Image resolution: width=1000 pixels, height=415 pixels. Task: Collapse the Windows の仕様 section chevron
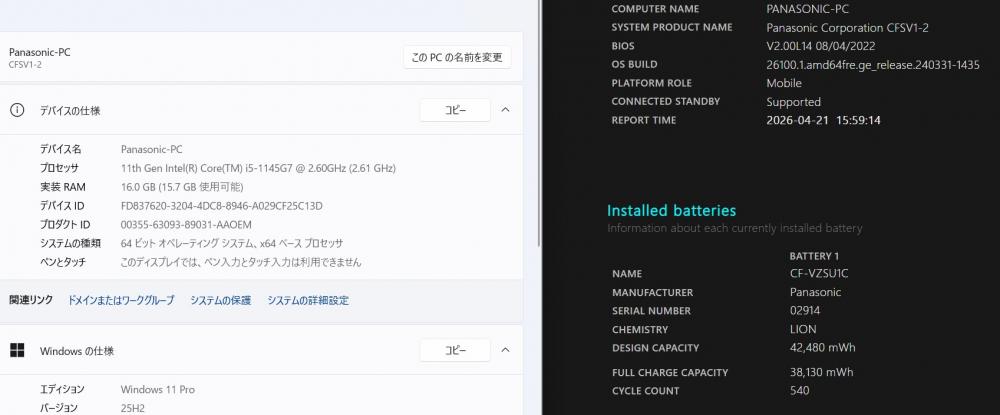(x=505, y=351)
